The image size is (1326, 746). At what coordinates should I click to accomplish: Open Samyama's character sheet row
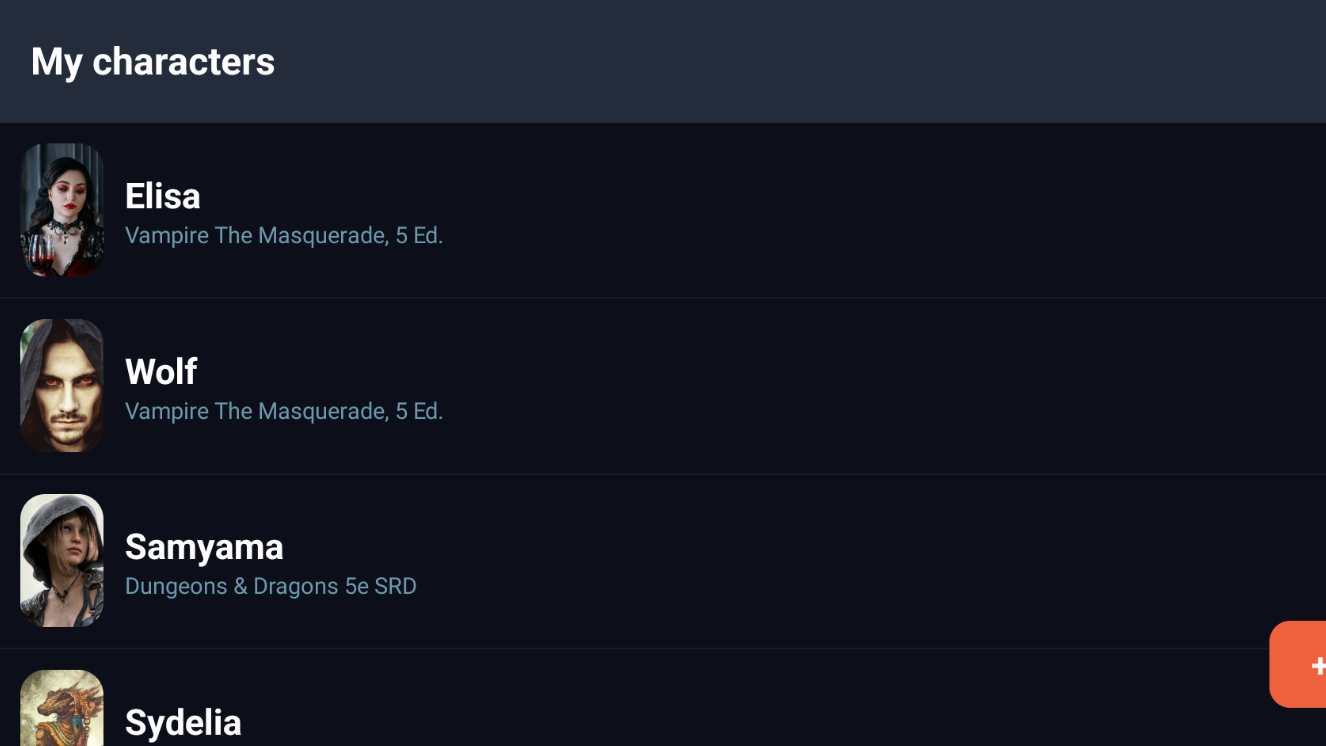click(700, 561)
